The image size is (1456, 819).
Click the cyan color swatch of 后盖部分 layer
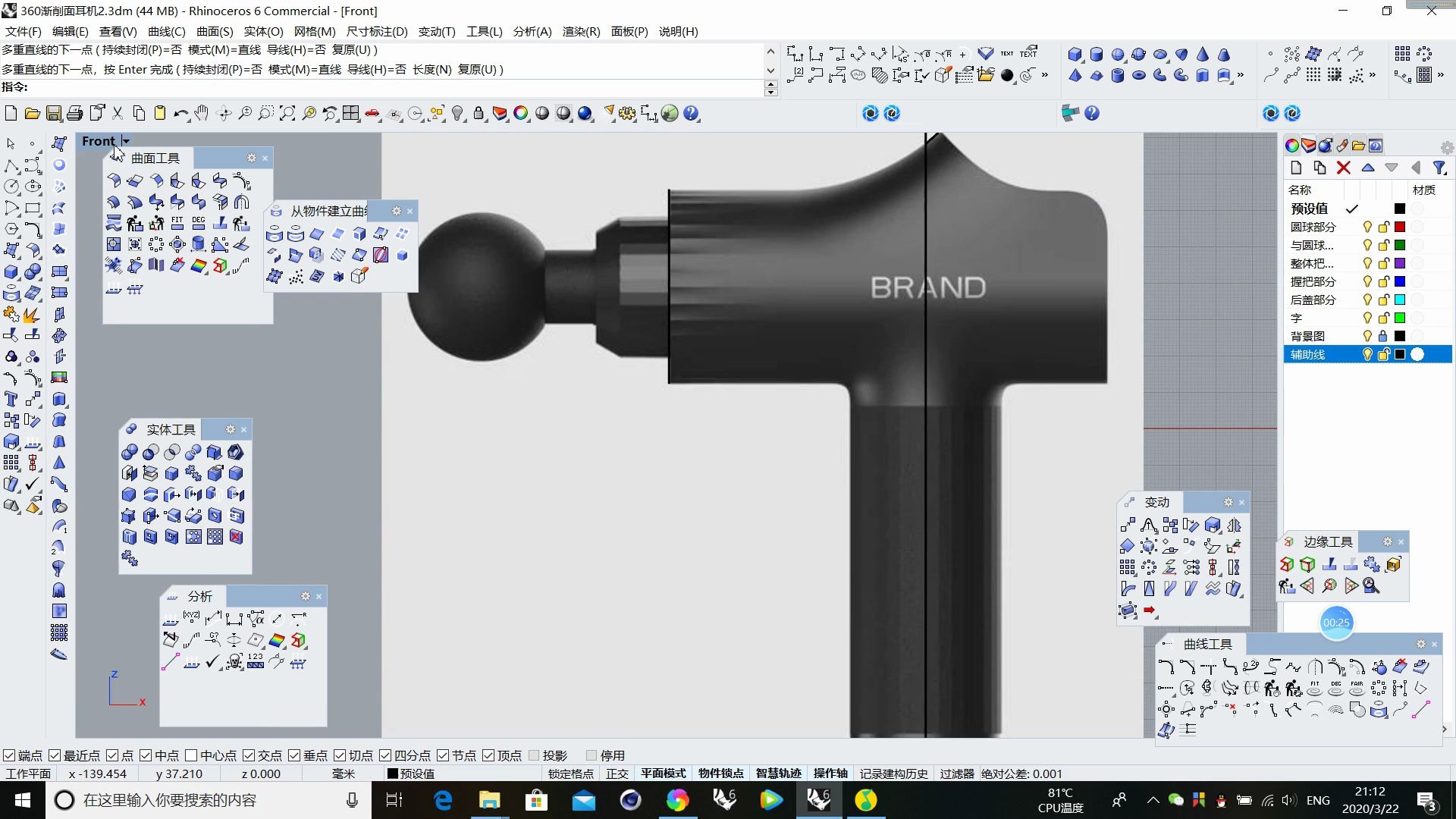1400,300
